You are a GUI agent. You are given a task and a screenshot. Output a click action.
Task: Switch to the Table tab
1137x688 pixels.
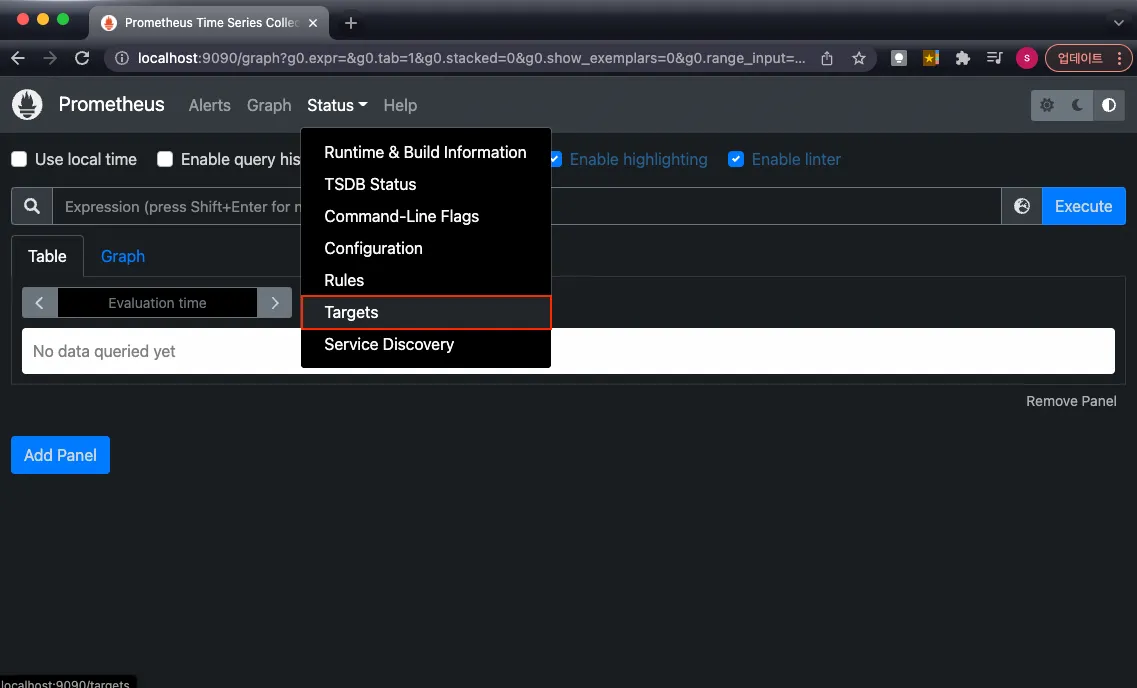click(47, 256)
